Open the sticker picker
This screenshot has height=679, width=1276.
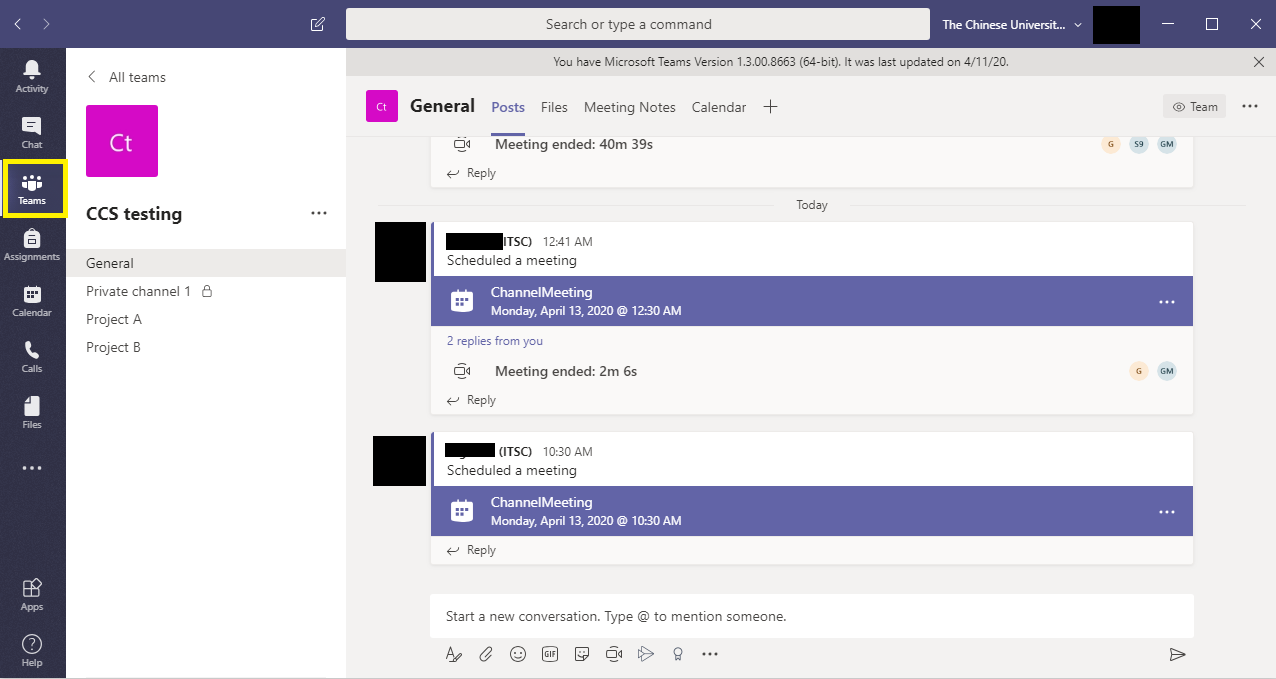(582, 654)
